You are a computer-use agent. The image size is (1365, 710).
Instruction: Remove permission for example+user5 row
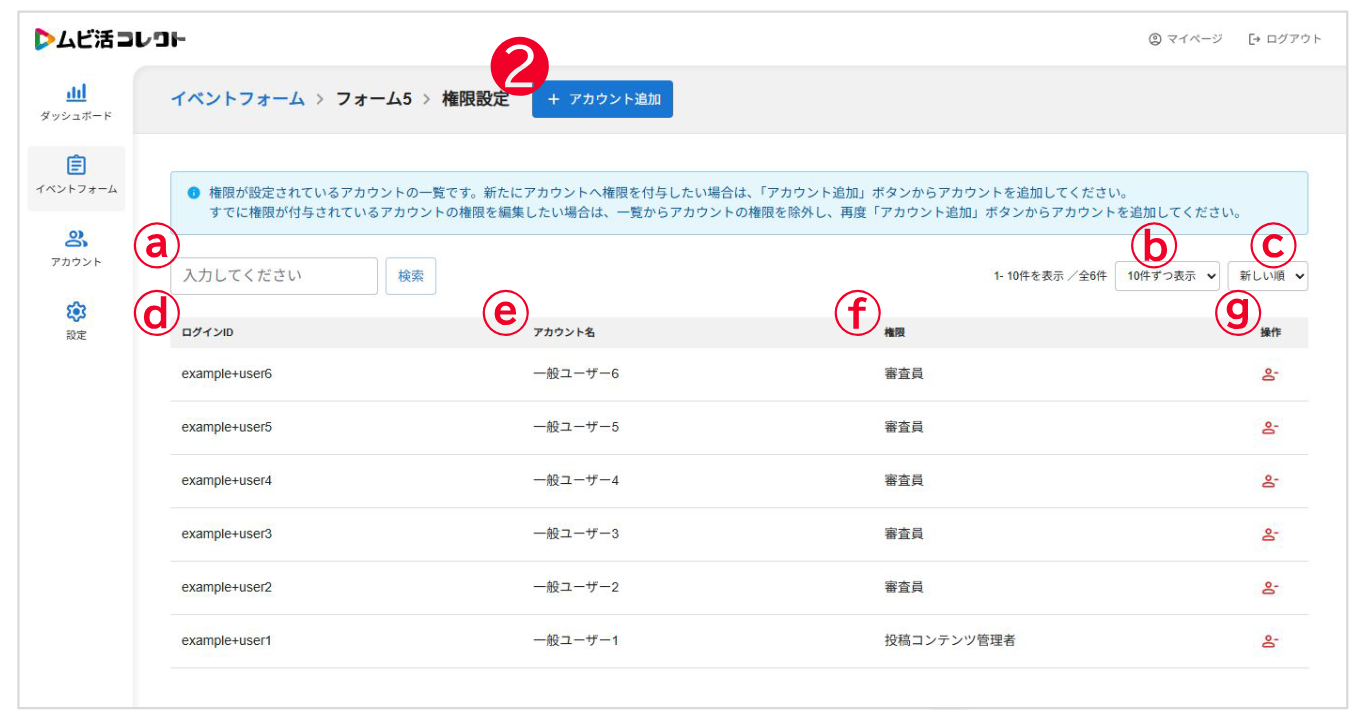(x=1270, y=427)
